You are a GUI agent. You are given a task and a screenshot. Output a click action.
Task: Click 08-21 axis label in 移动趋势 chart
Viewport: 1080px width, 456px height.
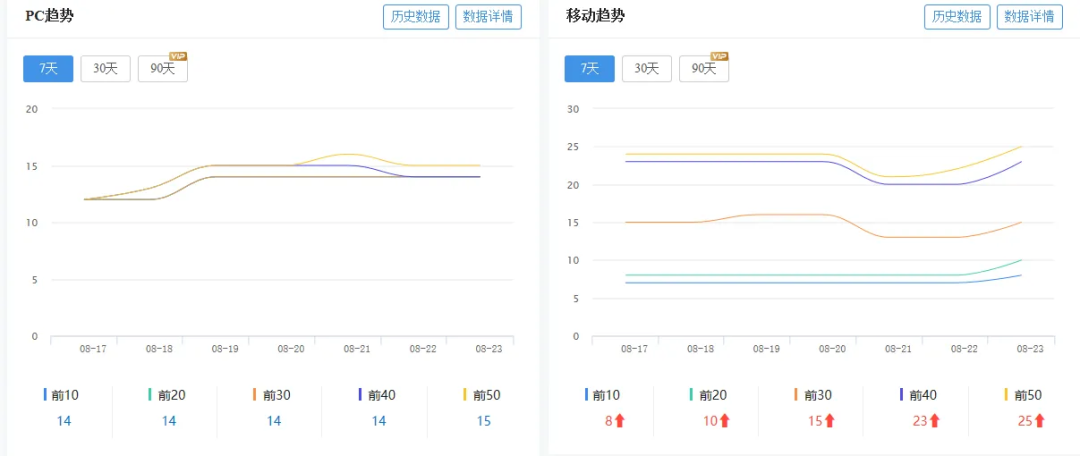[x=897, y=349]
